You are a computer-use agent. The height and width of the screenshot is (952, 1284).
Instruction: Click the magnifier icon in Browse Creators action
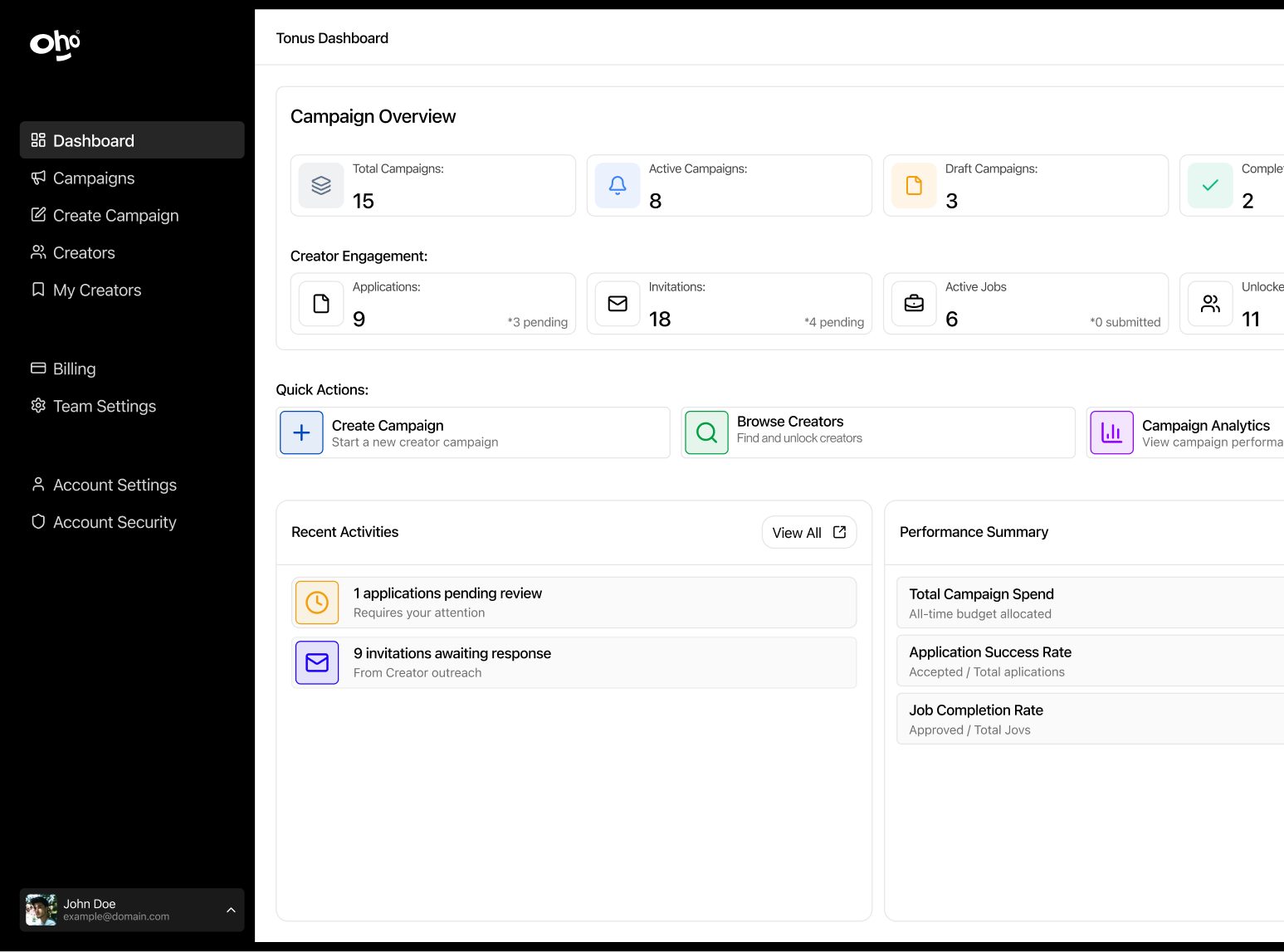pyautogui.click(x=706, y=432)
